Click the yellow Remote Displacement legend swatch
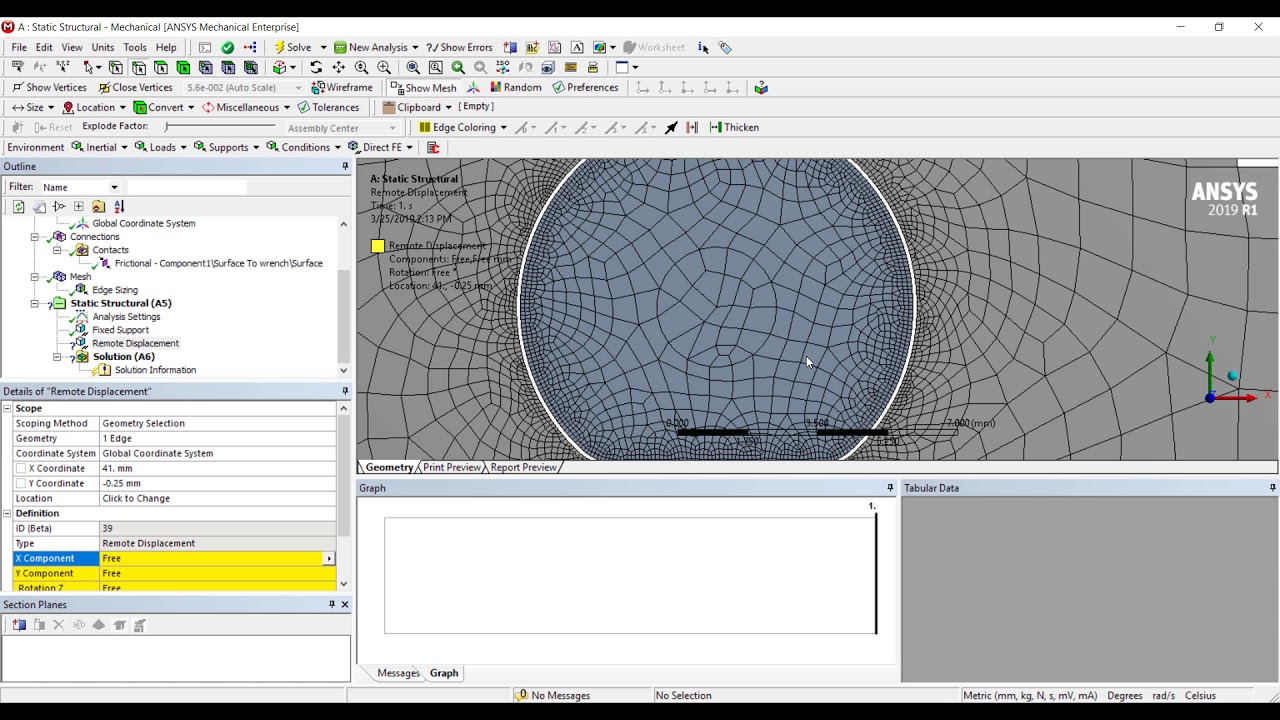This screenshot has width=1280, height=720. pyautogui.click(x=377, y=246)
